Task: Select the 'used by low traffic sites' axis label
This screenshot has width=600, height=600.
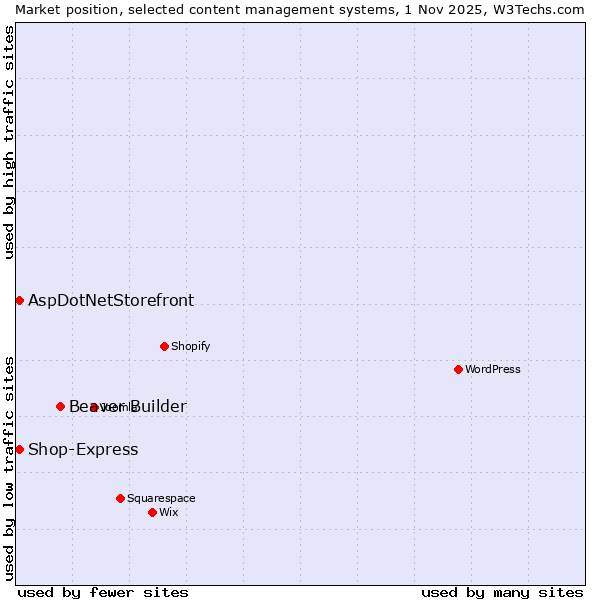Action: [9, 467]
